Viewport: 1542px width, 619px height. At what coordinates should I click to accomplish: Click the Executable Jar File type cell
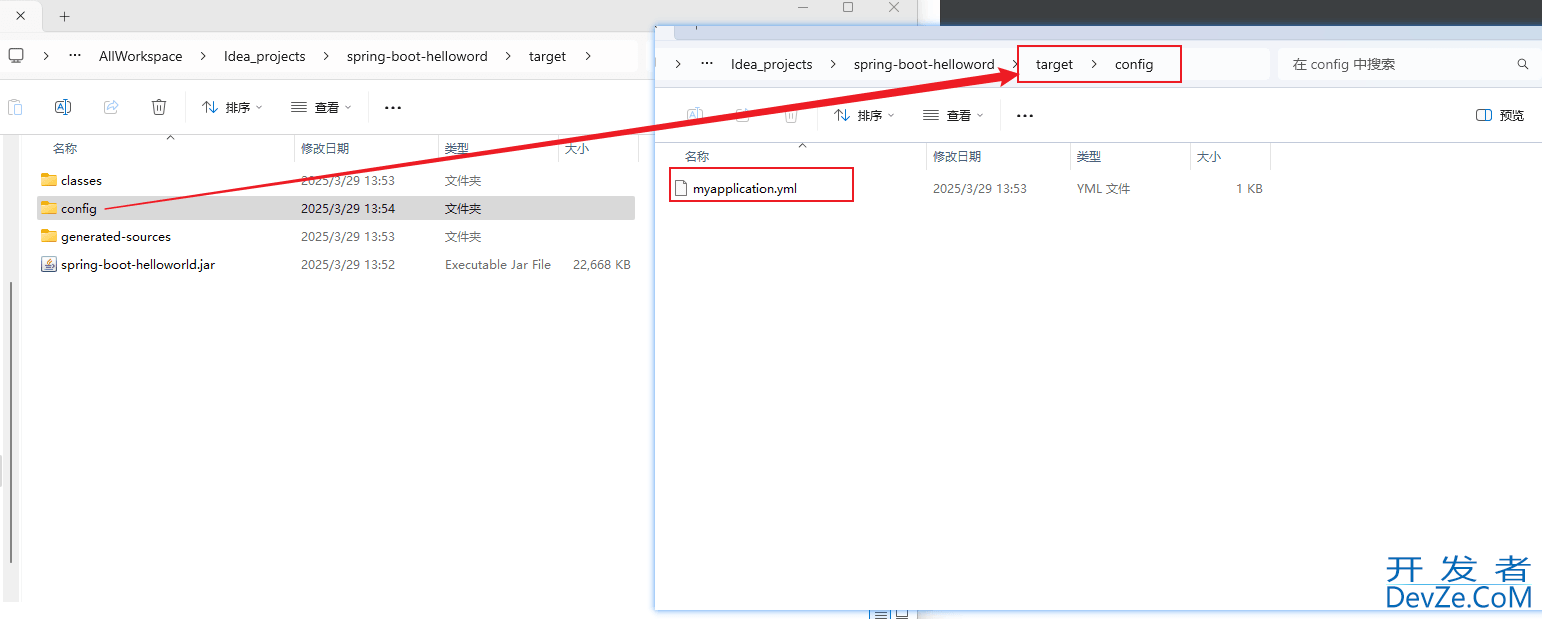pyautogui.click(x=498, y=264)
